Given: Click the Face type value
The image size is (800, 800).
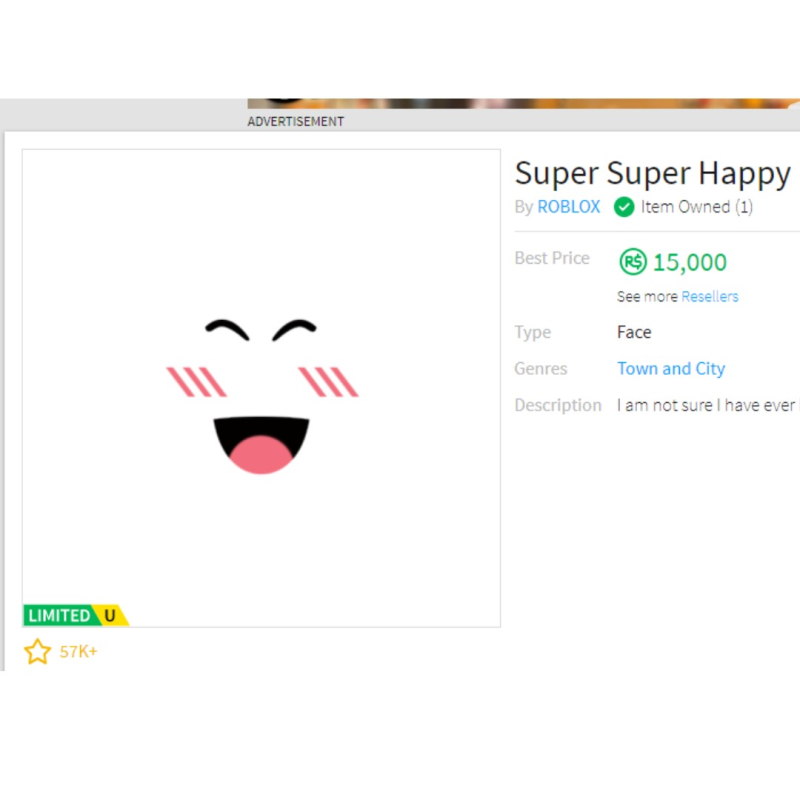Looking at the screenshot, I should 633,332.
